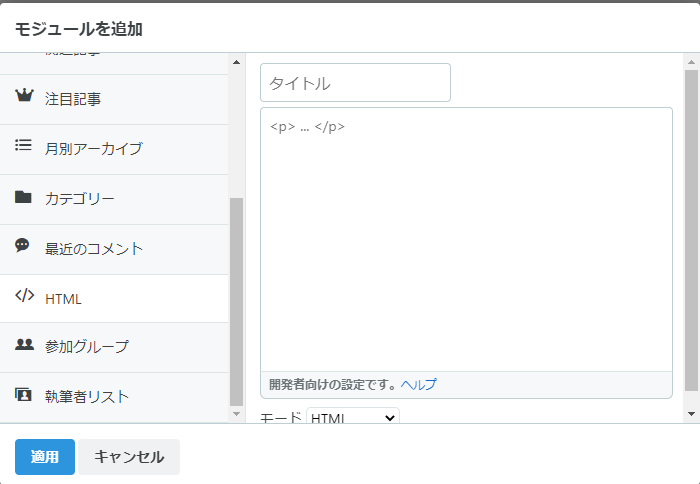Click settings panel scrollbar up arrow
The width and height of the screenshot is (700, 484).
click(x=692, y=62)
